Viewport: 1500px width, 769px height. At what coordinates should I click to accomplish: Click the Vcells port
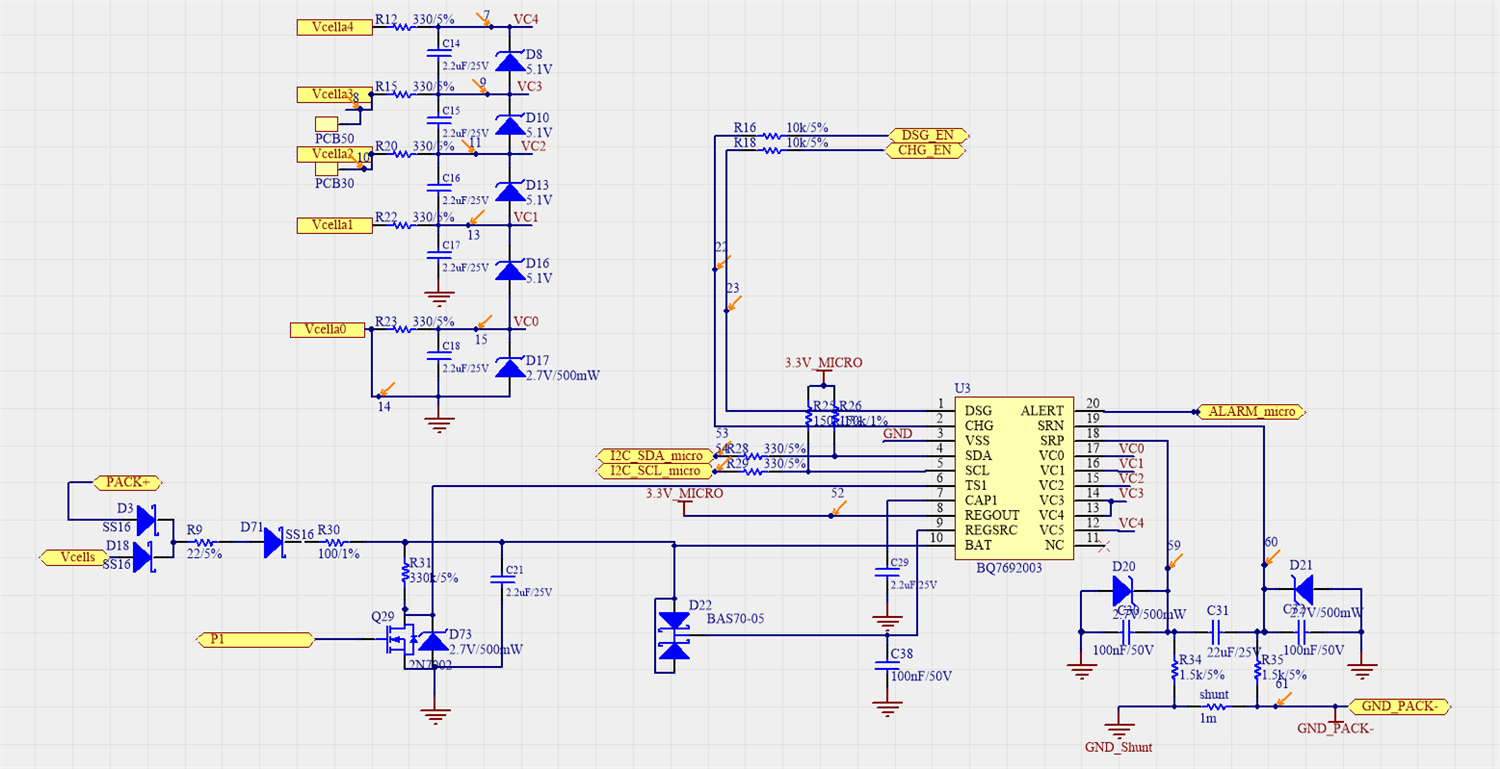click(76, 557)
